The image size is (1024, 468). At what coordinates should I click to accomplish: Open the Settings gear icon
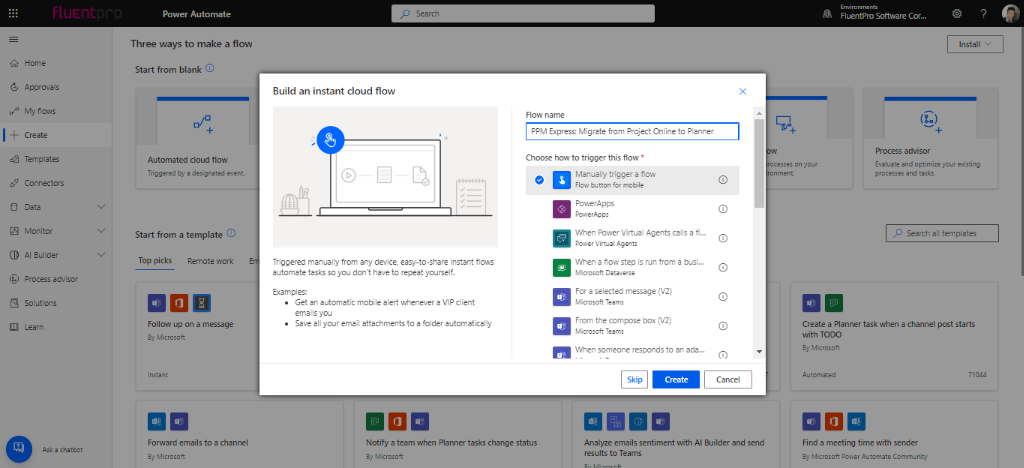pyautogui.click(x=957, y=13)
